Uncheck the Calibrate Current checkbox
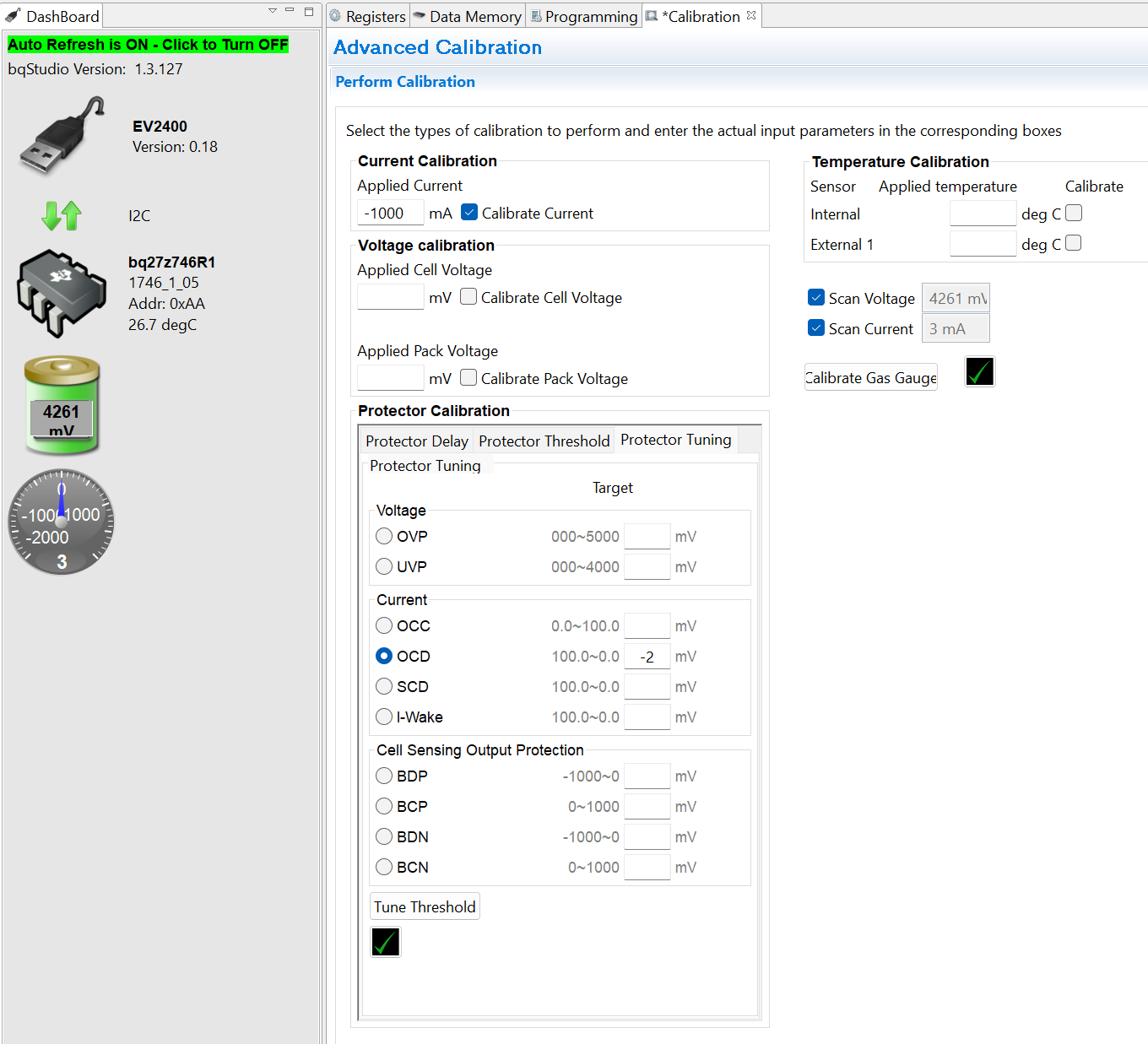 (x=469, y=213)
